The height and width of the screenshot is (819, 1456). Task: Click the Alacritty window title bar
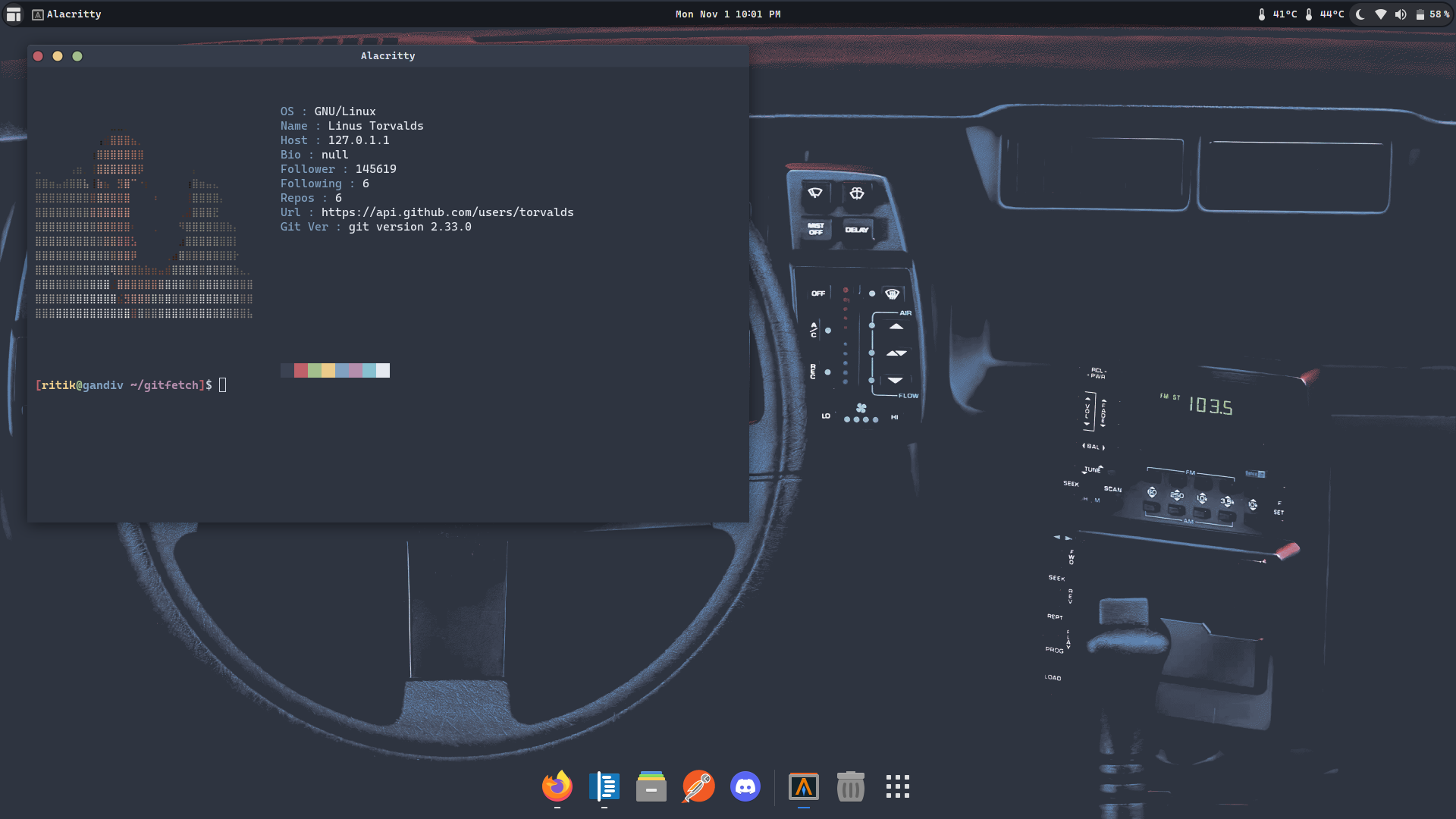(388, 56)
